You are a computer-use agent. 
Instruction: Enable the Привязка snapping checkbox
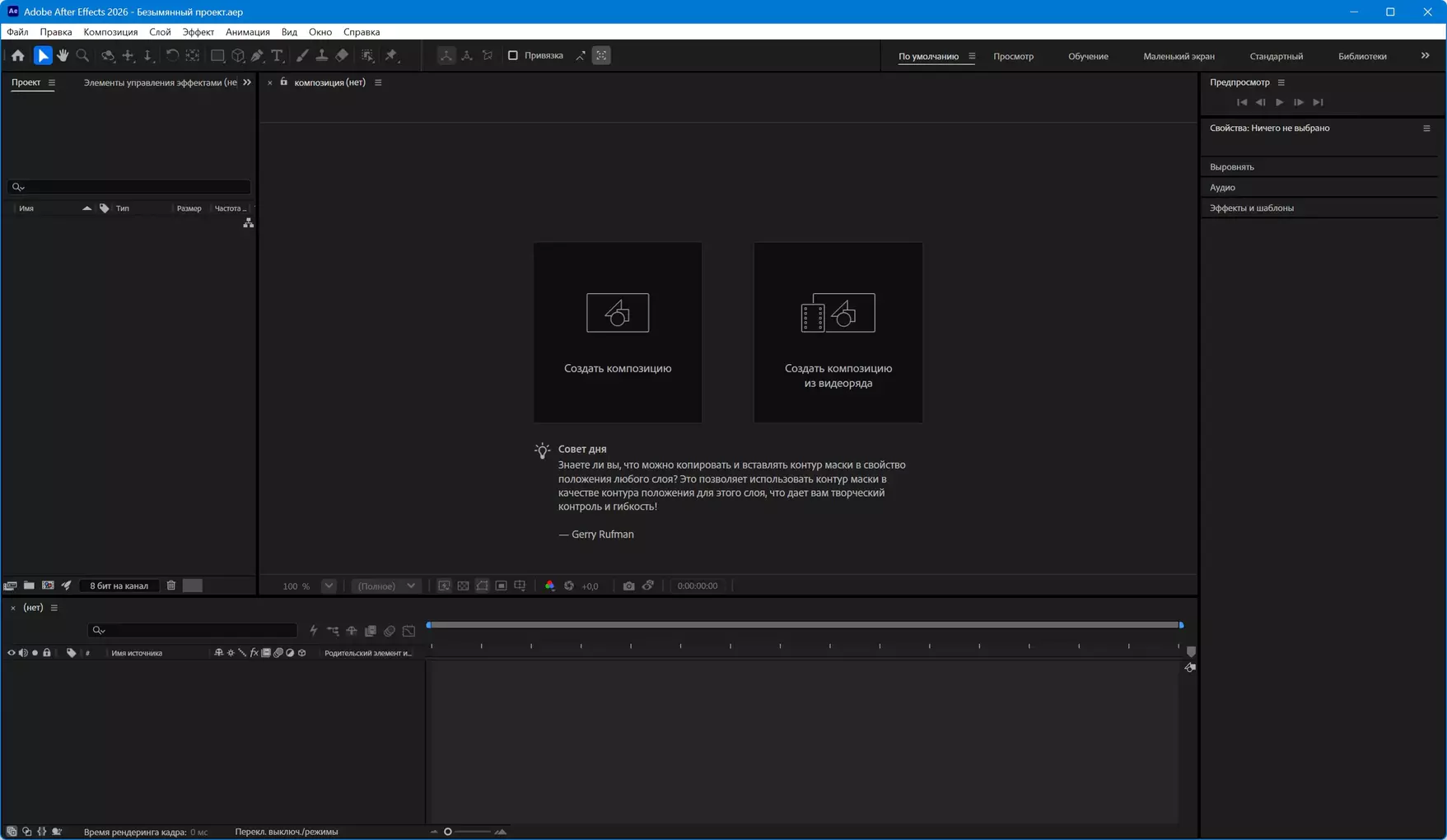[513, 56]
